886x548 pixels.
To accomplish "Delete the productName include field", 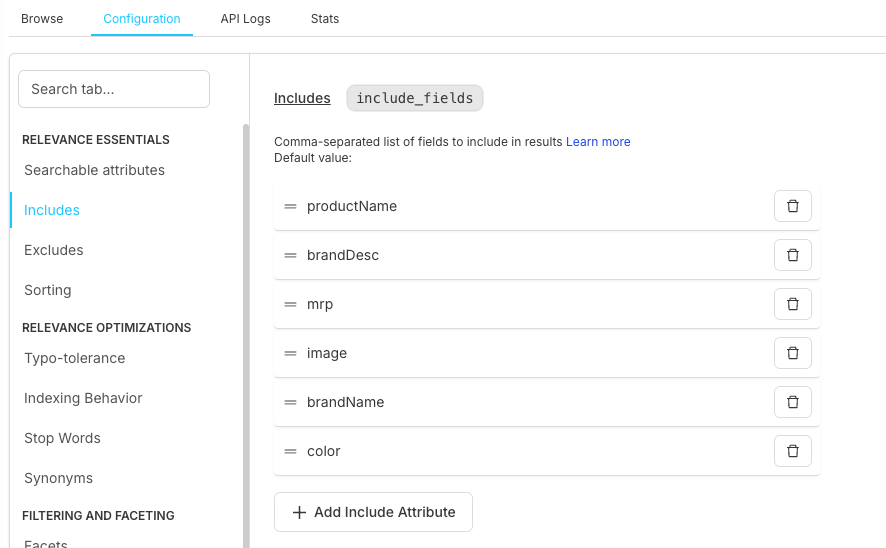I will [792, 206].
